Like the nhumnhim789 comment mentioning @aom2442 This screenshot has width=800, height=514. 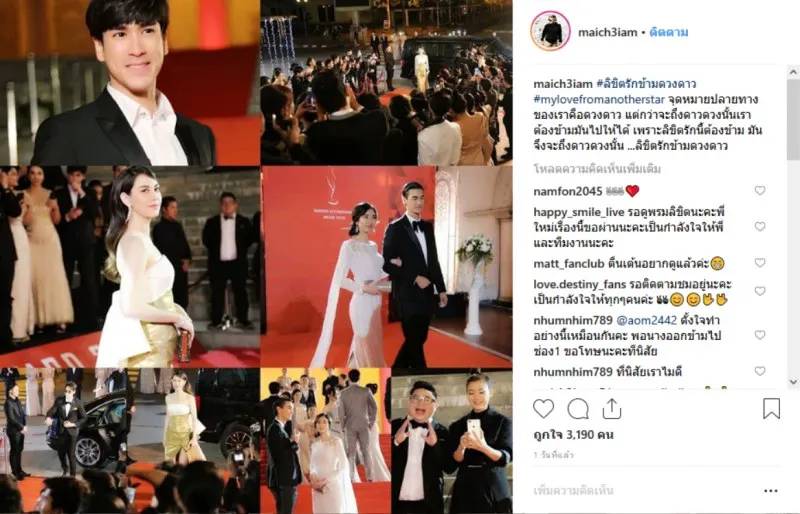pos(760,335)
